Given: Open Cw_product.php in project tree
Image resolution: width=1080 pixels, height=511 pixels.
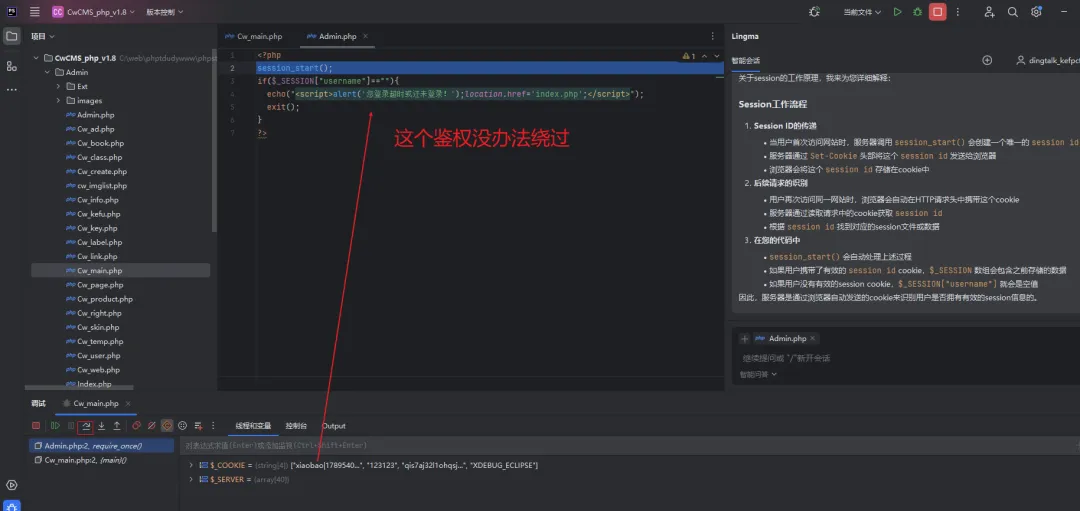Looking at the screenshot, I should [105, 299].
